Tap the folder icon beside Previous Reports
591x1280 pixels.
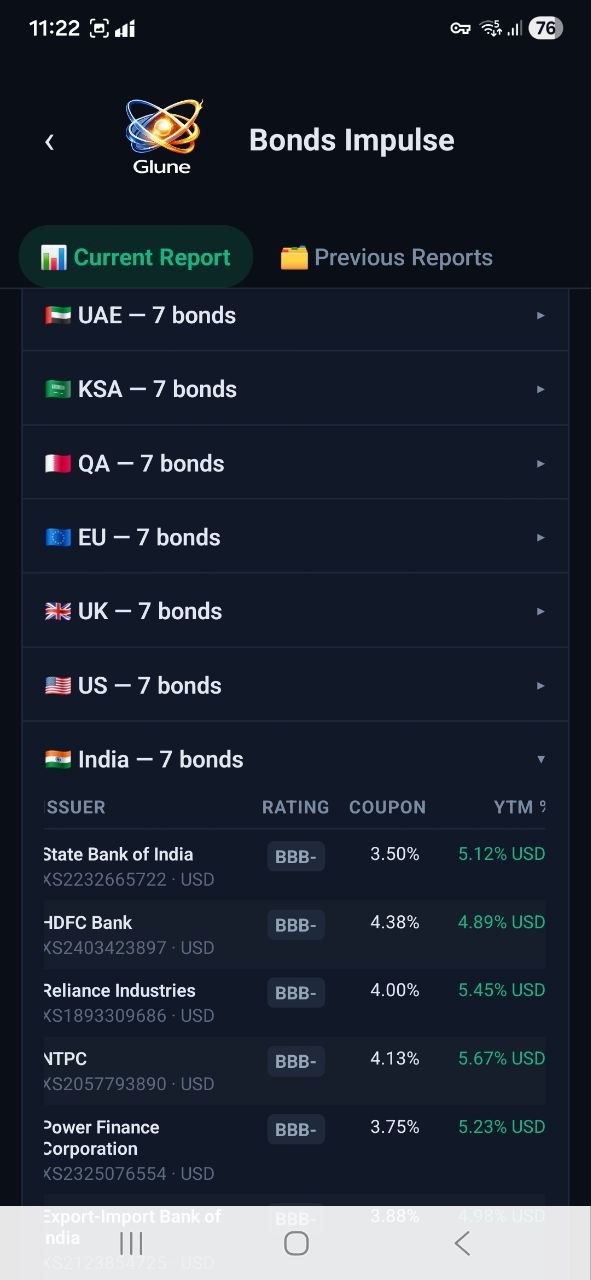pyautogui.click(x=290, y=257)
